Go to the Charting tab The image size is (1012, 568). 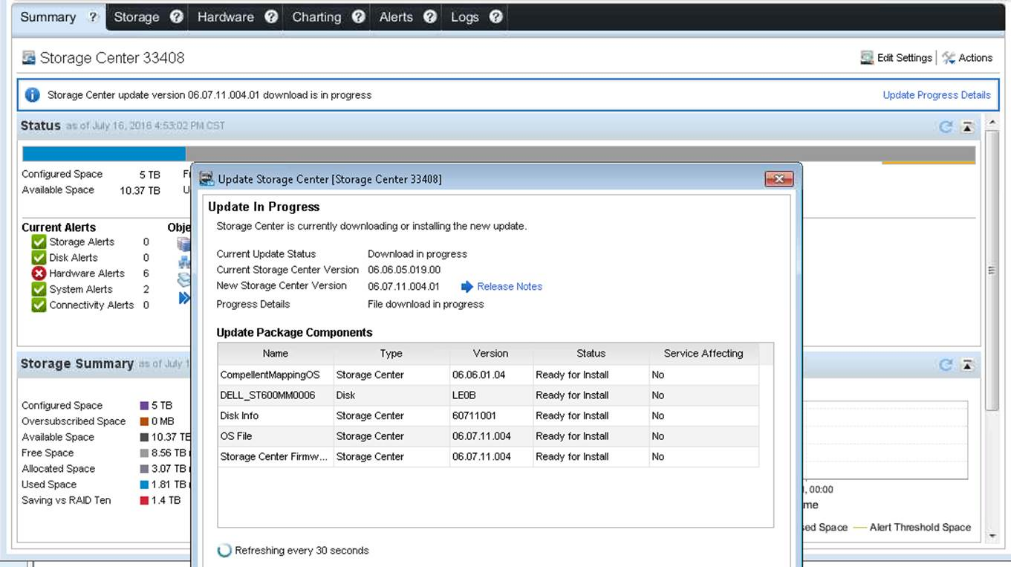[316, 17]
